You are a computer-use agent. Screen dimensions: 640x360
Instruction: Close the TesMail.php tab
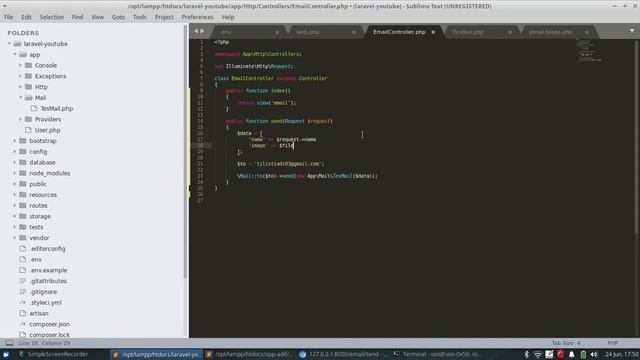pyautogui.click(x=510, y=32)
